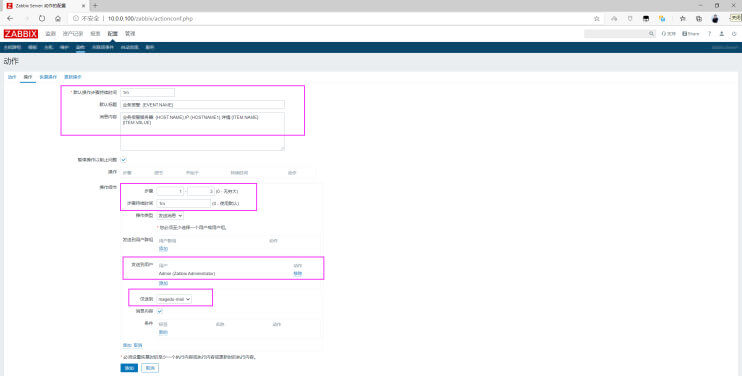
Task: Open the operation type dropdown
Action: pos(170,216)
